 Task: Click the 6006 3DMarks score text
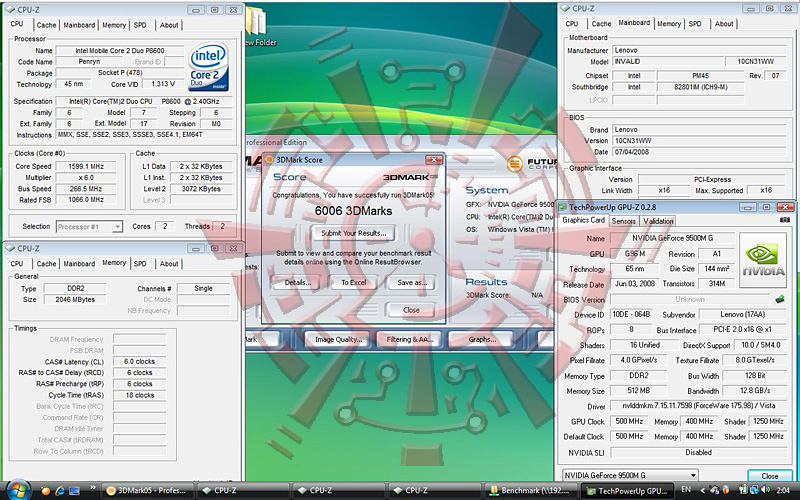point(353,211)
